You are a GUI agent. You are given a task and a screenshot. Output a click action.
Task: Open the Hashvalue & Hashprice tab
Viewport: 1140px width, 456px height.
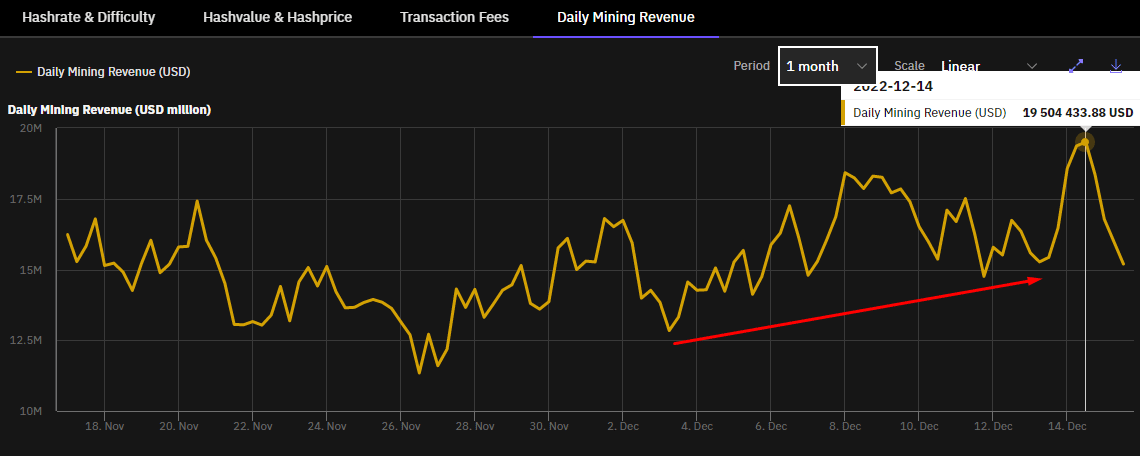[x=277, y=17]
